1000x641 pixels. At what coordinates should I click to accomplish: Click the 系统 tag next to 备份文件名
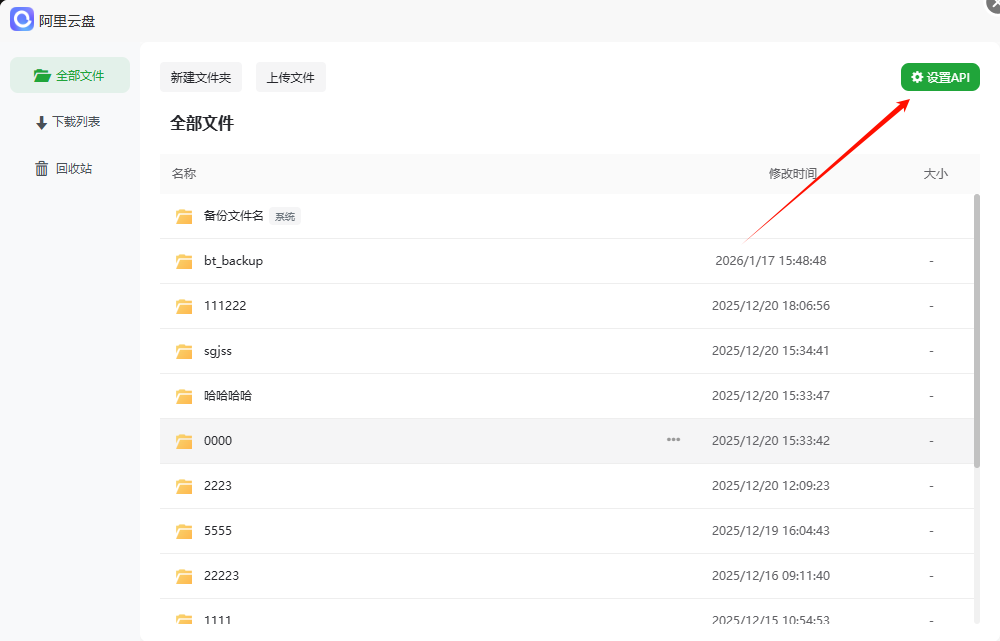coord(284,215)
